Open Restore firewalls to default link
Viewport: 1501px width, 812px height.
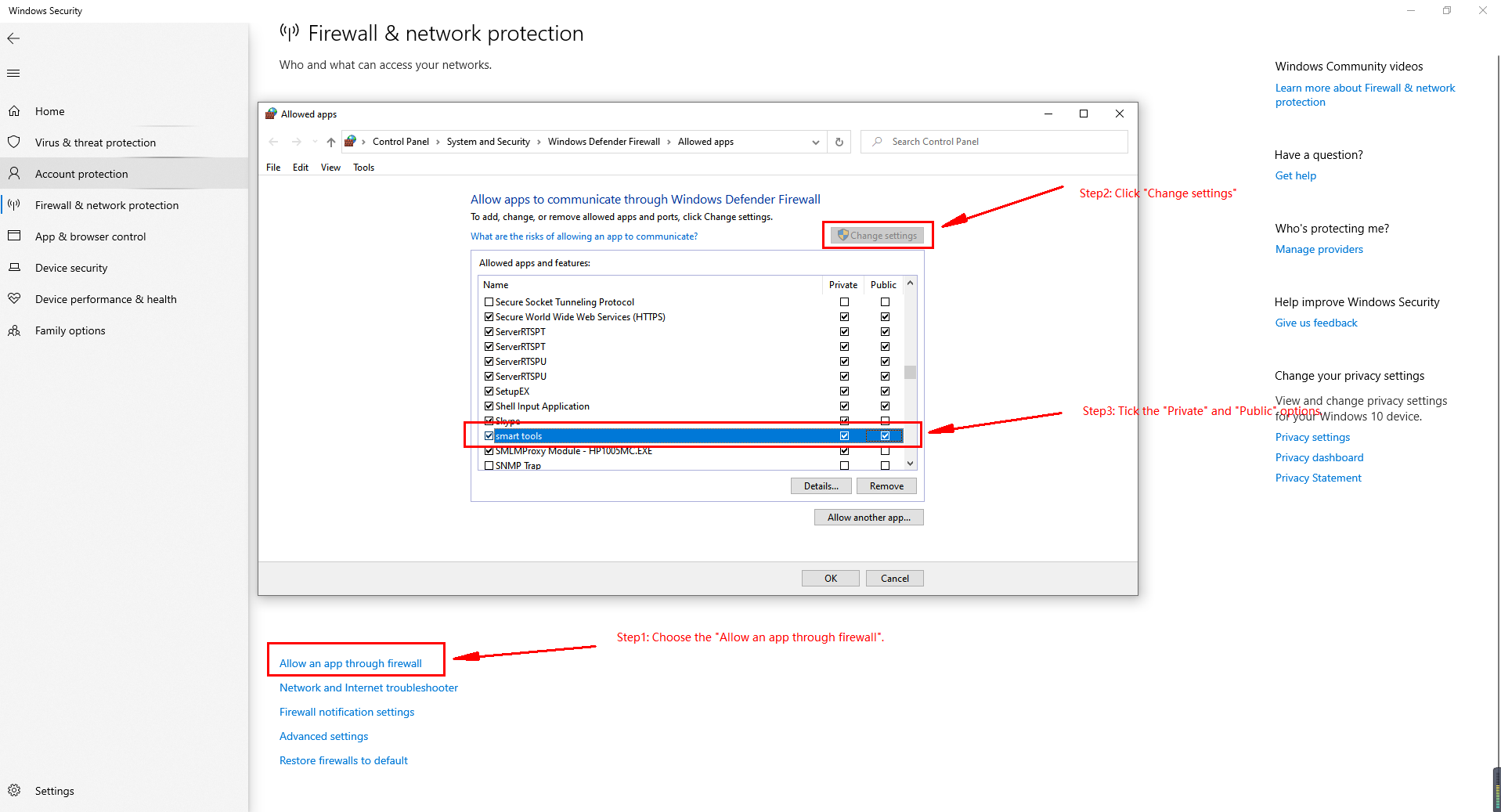pyautogui.click(x=344, y=760)
